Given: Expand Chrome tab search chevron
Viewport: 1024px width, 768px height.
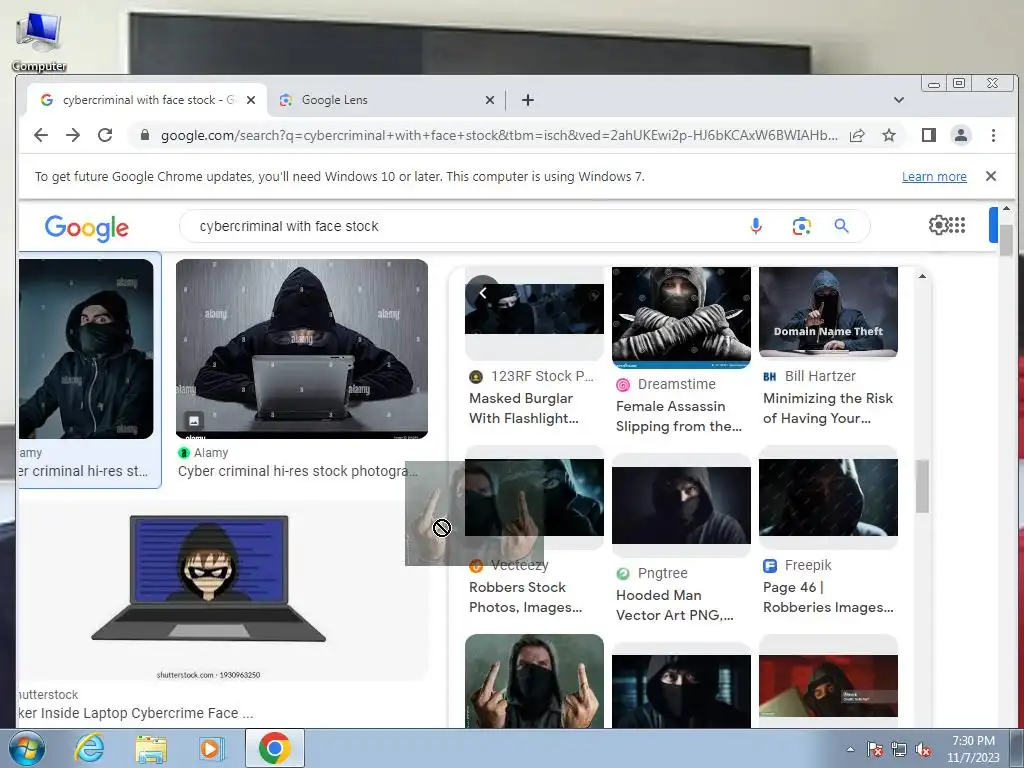Looking at the screenshot, I should tap(899, 100).
